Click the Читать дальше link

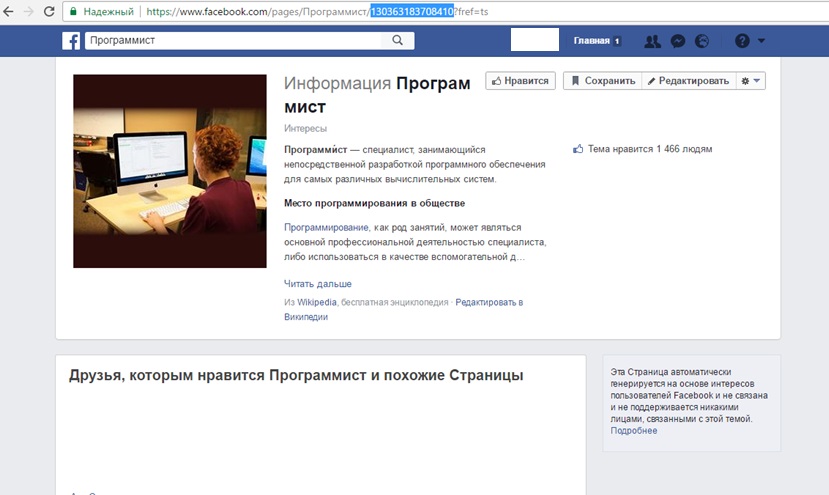(318, 284)
